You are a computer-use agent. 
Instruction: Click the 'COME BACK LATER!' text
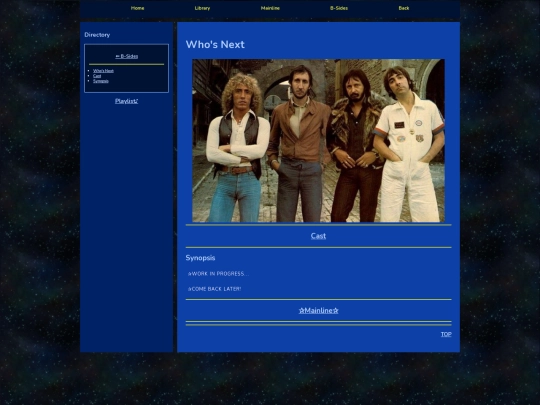215,289
